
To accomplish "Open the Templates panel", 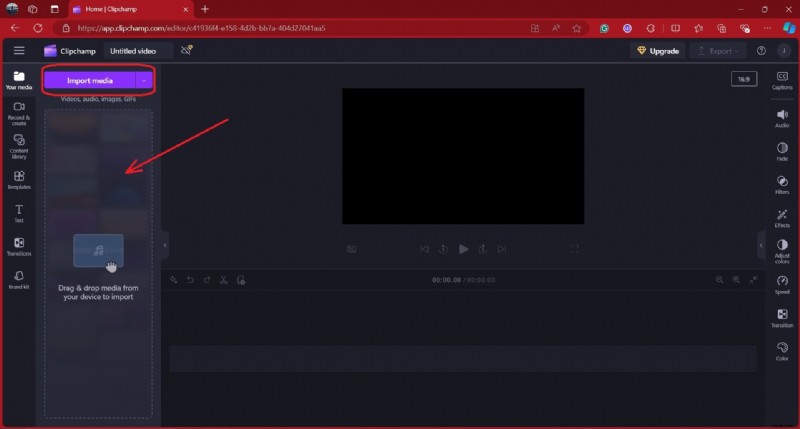I will (x=19, y=180).
